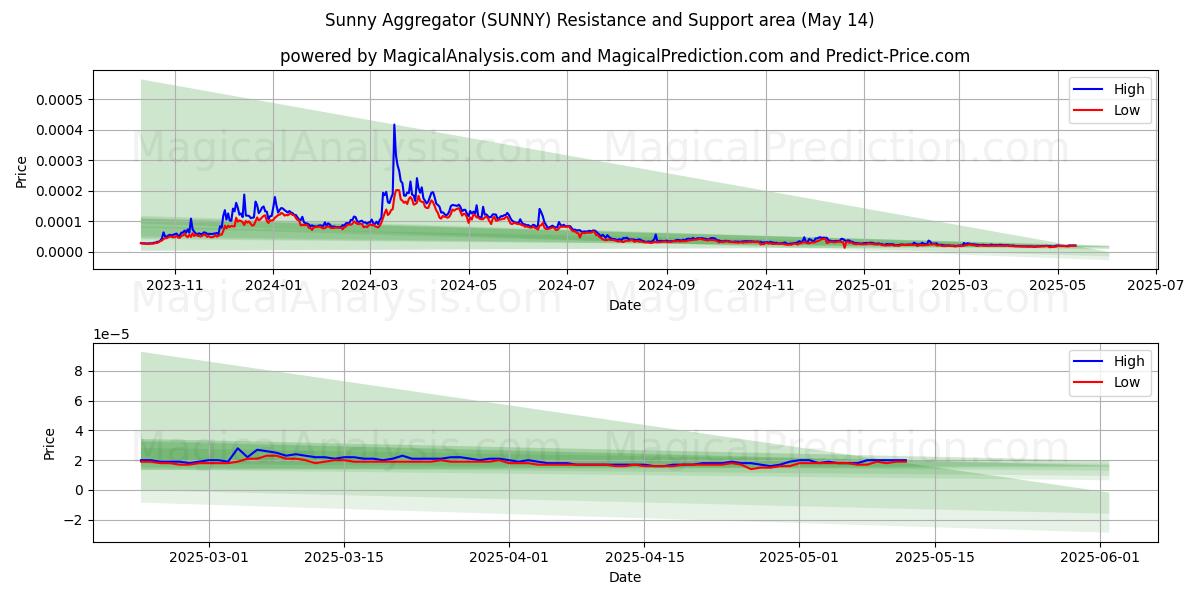Click the '2024-11' date tick label
This screenshot has height=600, width=1200.
[766, 285]
